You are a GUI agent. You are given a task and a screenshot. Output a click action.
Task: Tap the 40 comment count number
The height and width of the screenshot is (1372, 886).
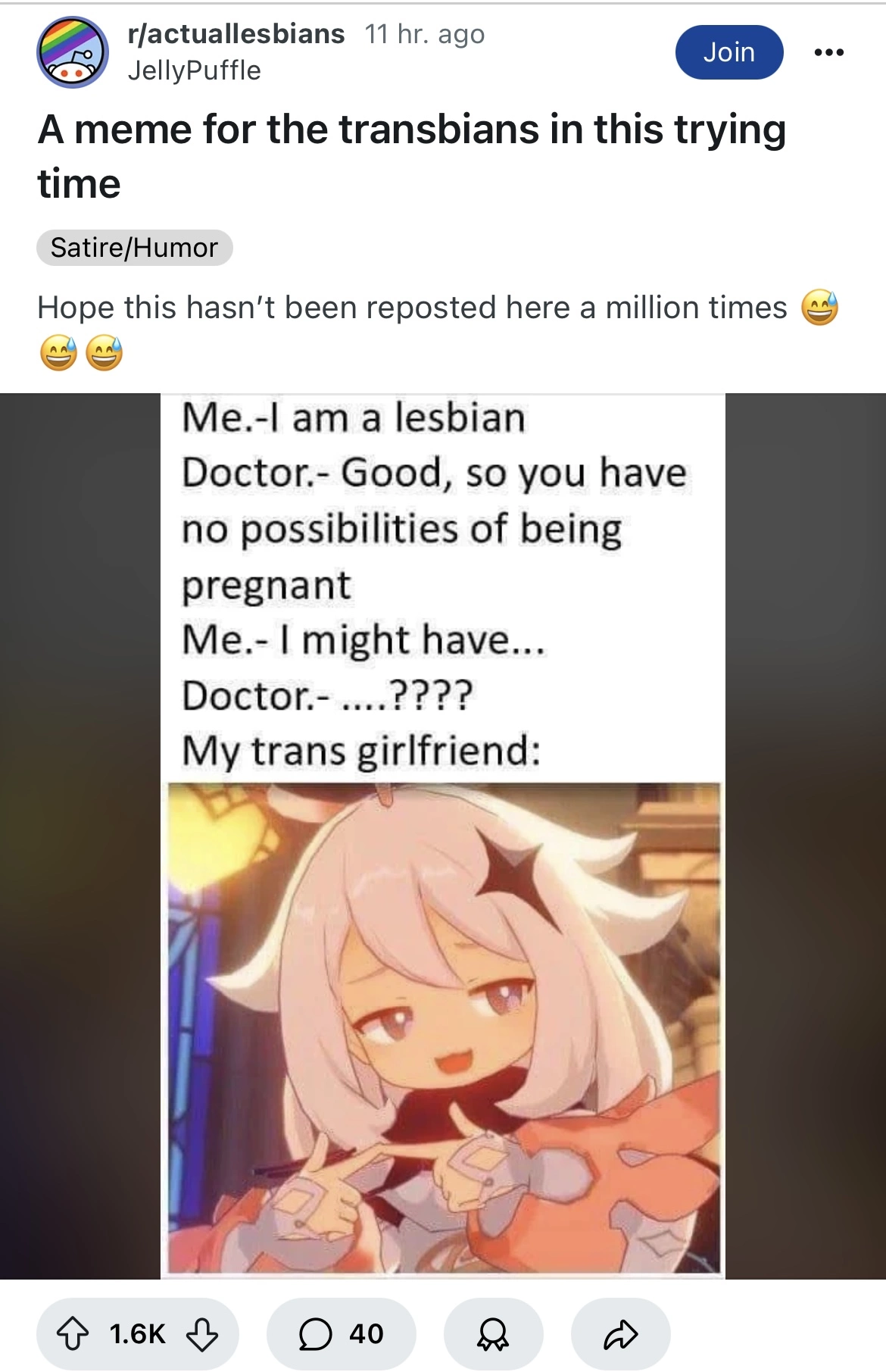pos(367,1334)
